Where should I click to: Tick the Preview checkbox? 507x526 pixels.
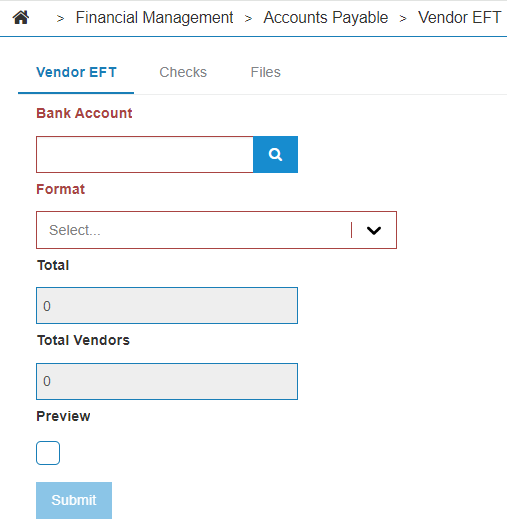[x=48, y=453]
